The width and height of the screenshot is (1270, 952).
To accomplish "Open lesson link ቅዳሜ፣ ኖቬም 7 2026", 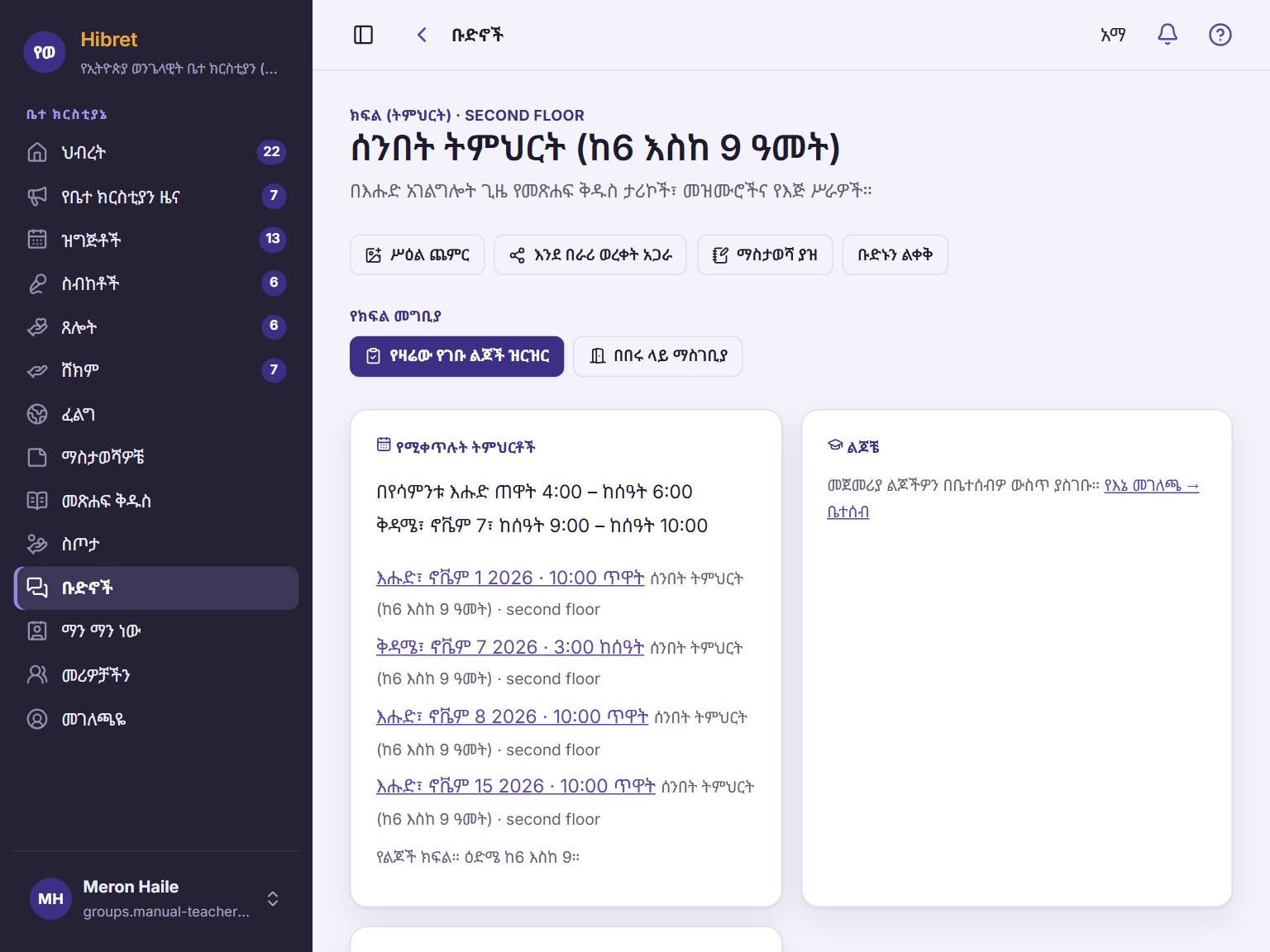I will [x=510, y=647].
